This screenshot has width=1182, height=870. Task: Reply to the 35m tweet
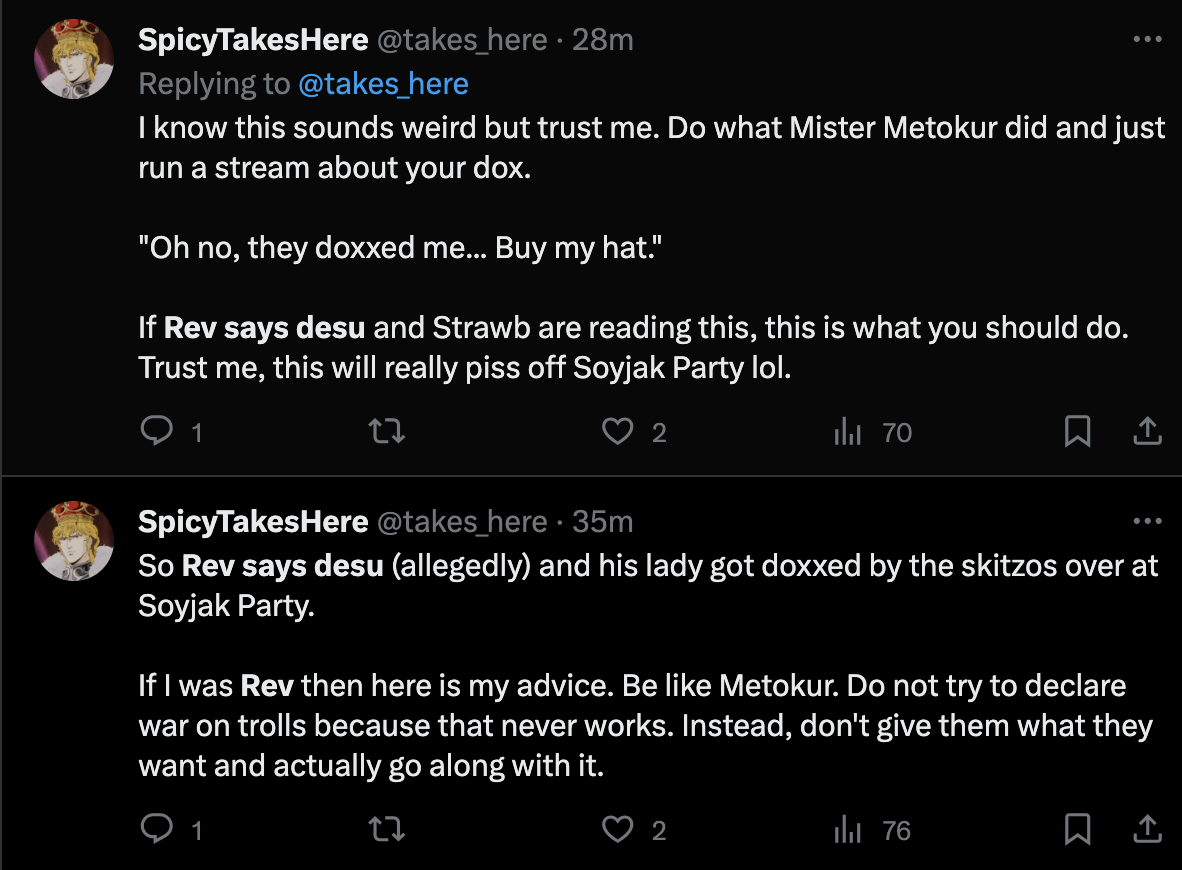[158, 829]
